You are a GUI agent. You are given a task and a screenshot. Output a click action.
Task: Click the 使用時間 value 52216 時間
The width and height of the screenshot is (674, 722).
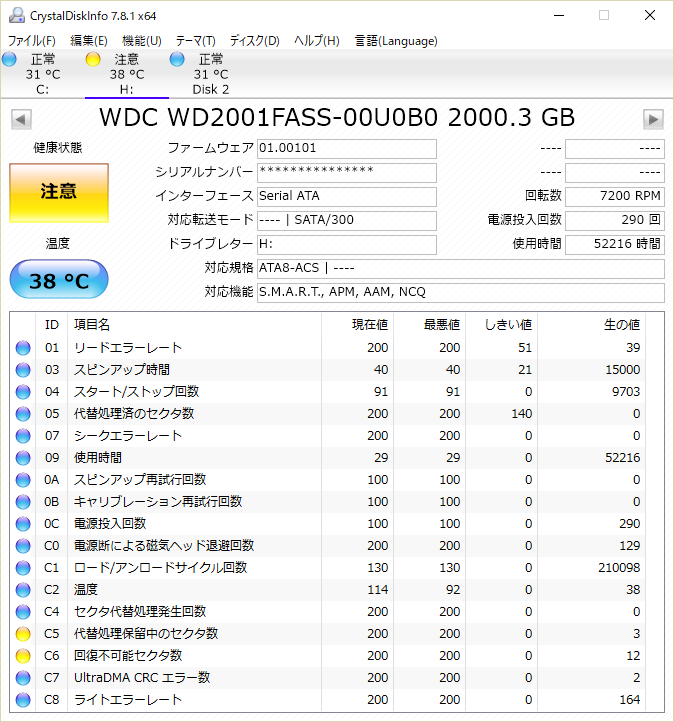(615, 245)
